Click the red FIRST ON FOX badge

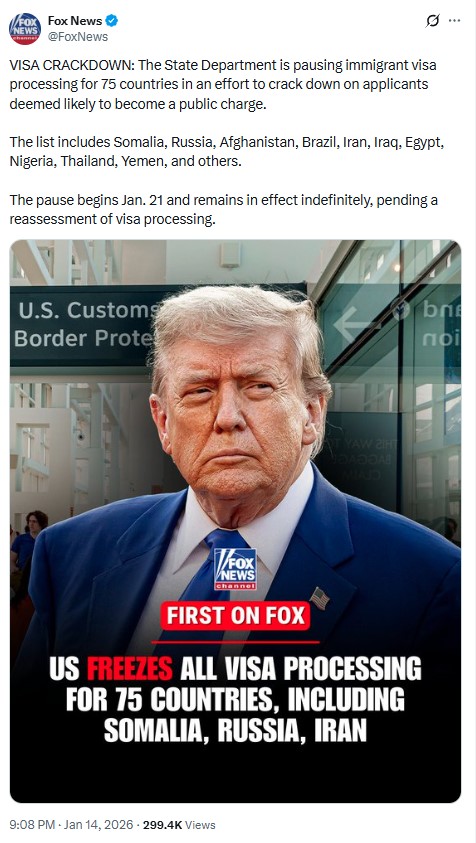tap(235, 616)
